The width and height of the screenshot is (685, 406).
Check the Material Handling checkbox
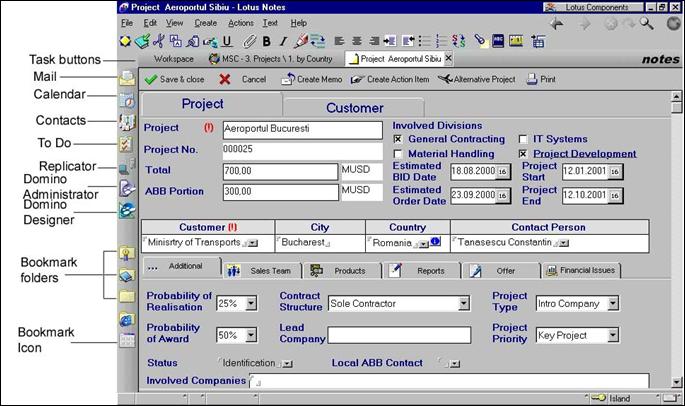pos(399,154)
